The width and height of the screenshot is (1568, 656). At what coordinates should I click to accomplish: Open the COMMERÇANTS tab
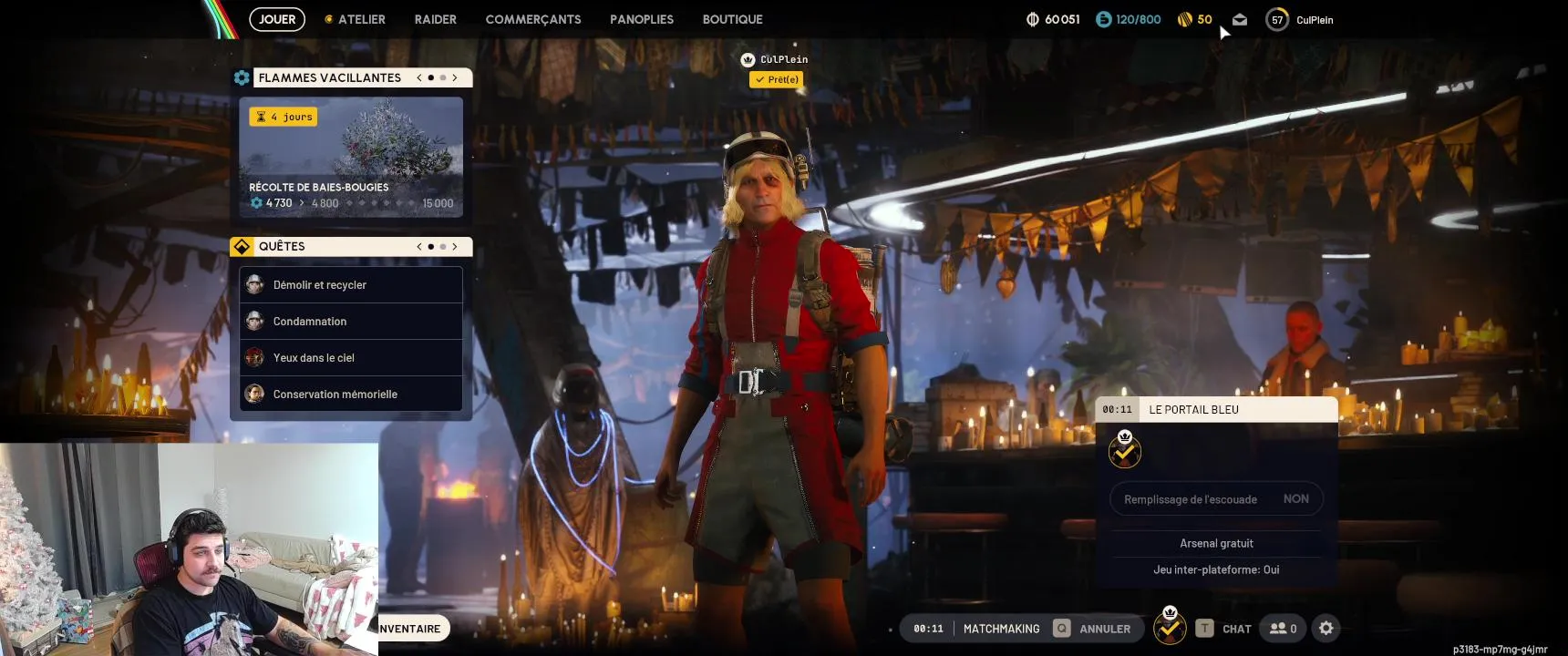(533, 19)
